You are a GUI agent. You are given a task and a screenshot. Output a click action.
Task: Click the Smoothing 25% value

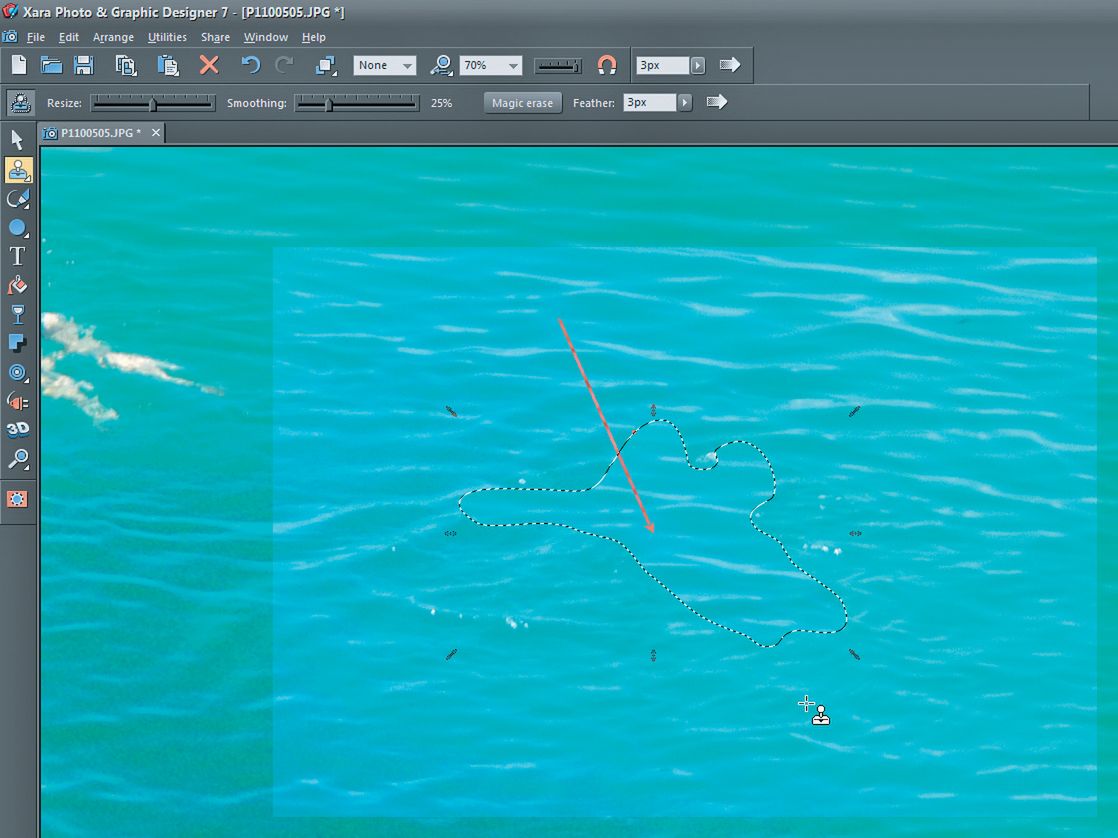click(441, 103)
